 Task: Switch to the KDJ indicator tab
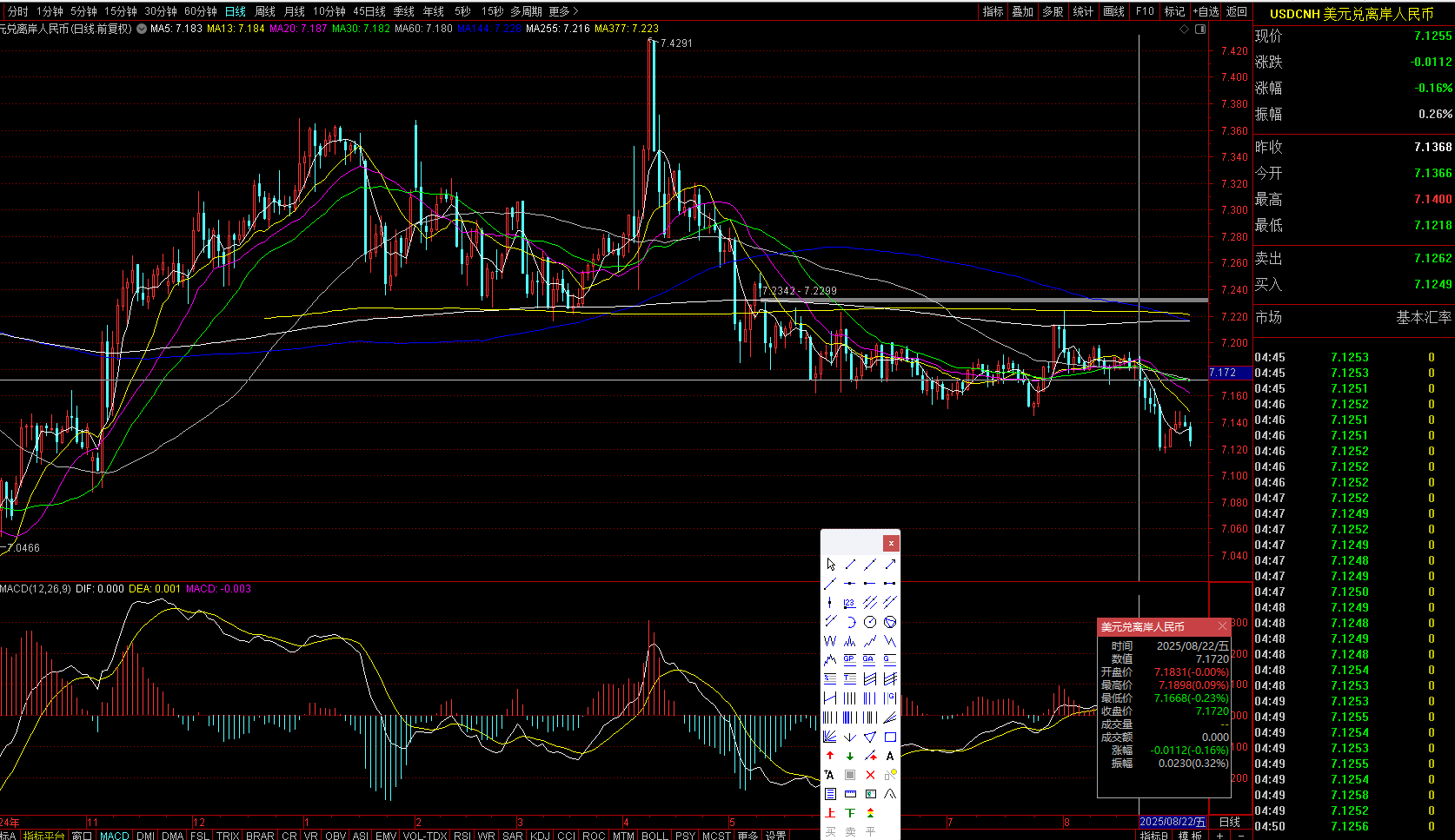click(540, 836)
